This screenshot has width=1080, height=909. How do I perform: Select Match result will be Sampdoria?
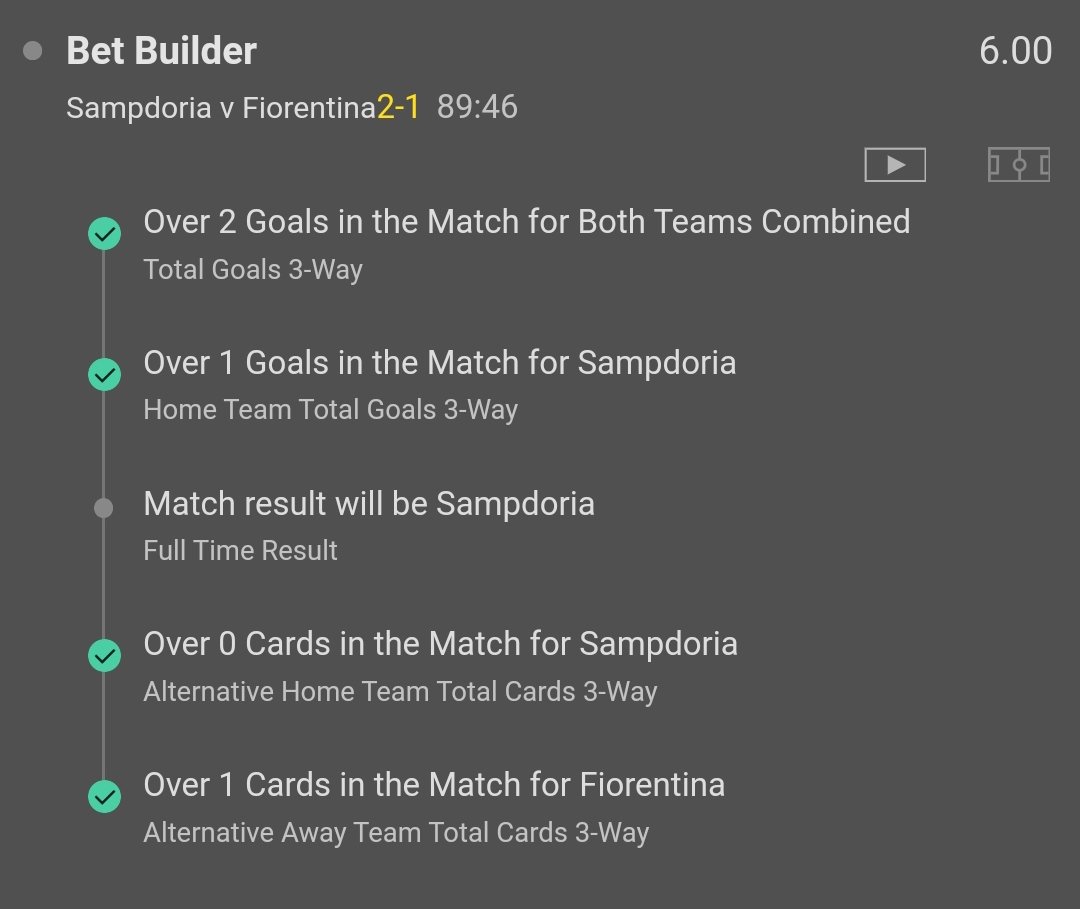(x=368, y=504)
